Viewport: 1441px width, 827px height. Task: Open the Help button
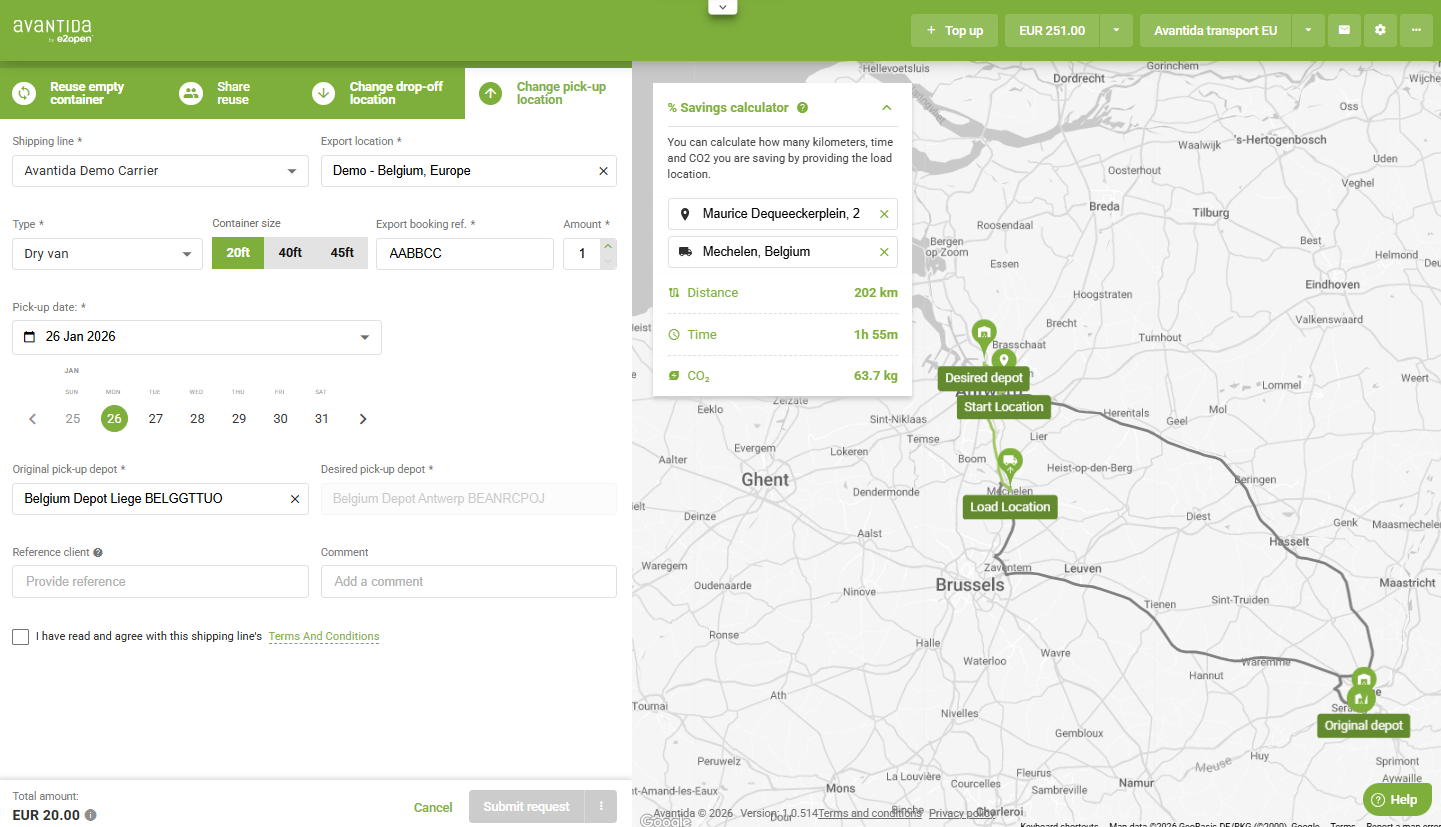(1397, 800)
